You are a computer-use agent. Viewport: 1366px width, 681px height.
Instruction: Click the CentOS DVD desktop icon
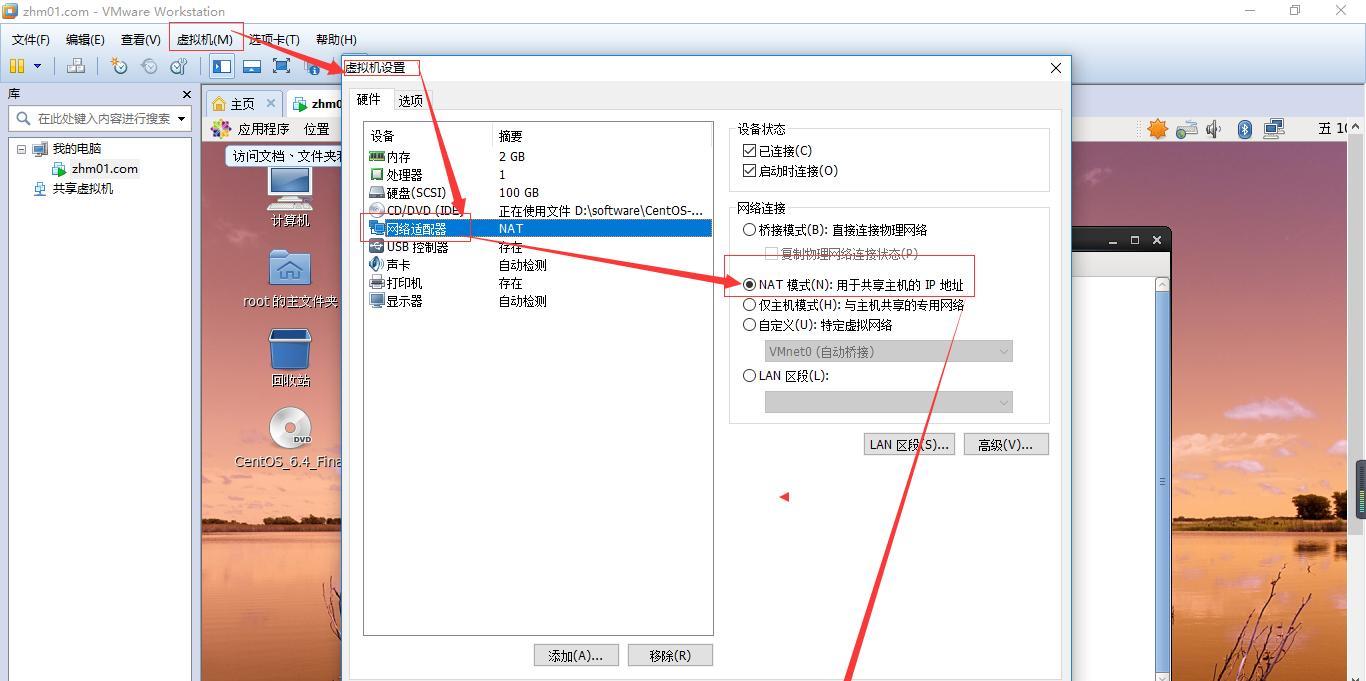click(x=289, y=438)
